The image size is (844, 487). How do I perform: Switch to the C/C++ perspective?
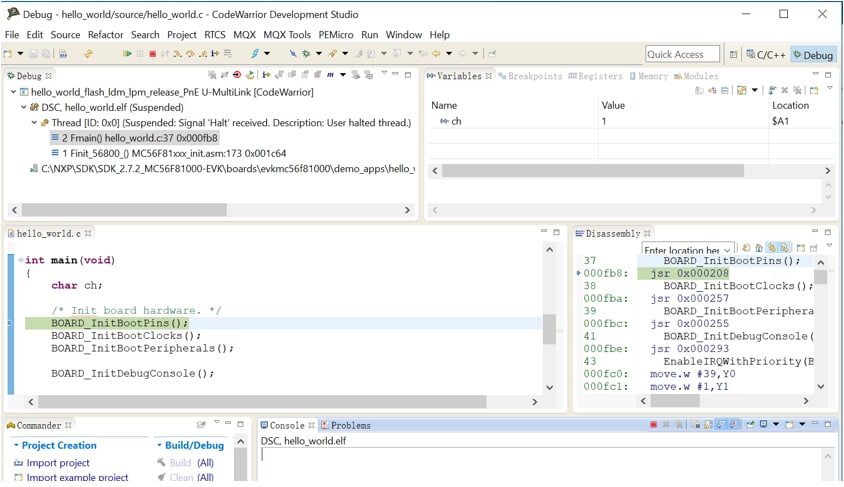[x=765, y=55]
